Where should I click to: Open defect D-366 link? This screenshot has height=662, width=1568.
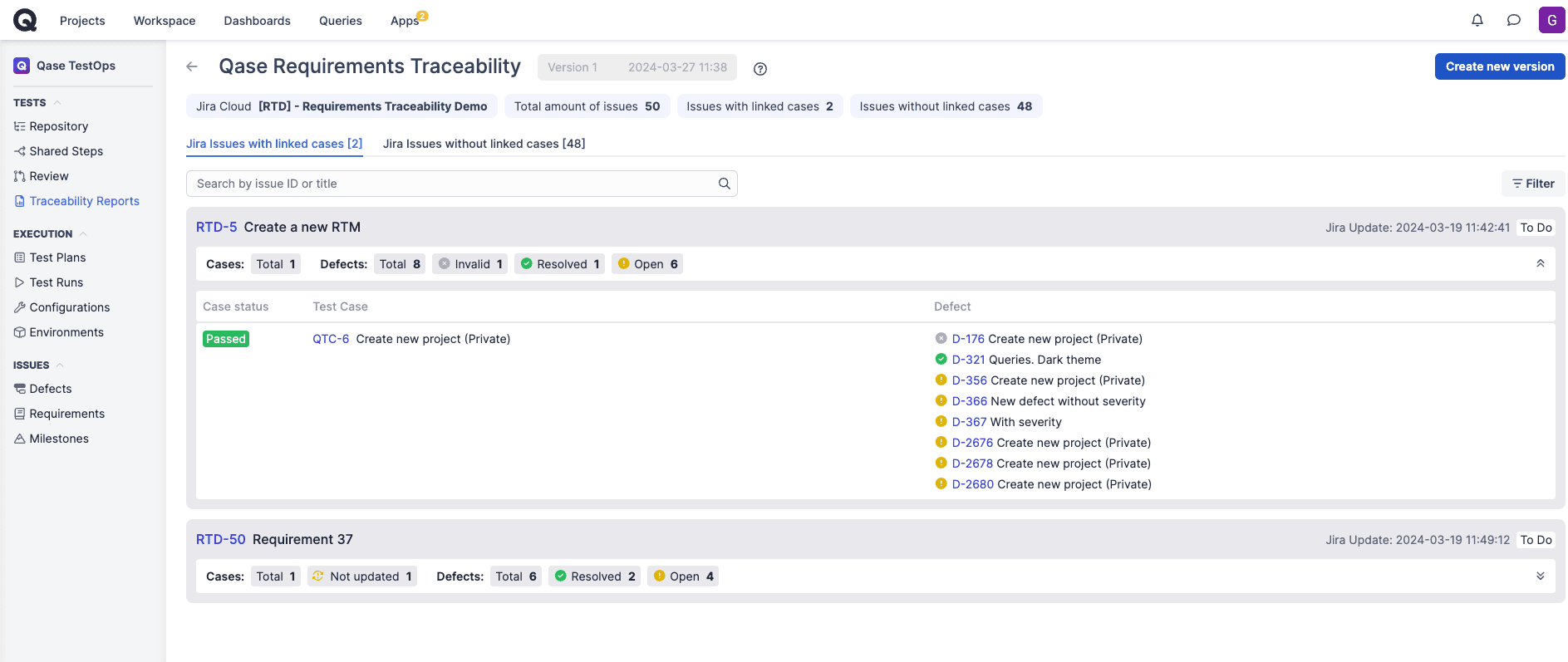pyautogui.click(x=970, y=401)
